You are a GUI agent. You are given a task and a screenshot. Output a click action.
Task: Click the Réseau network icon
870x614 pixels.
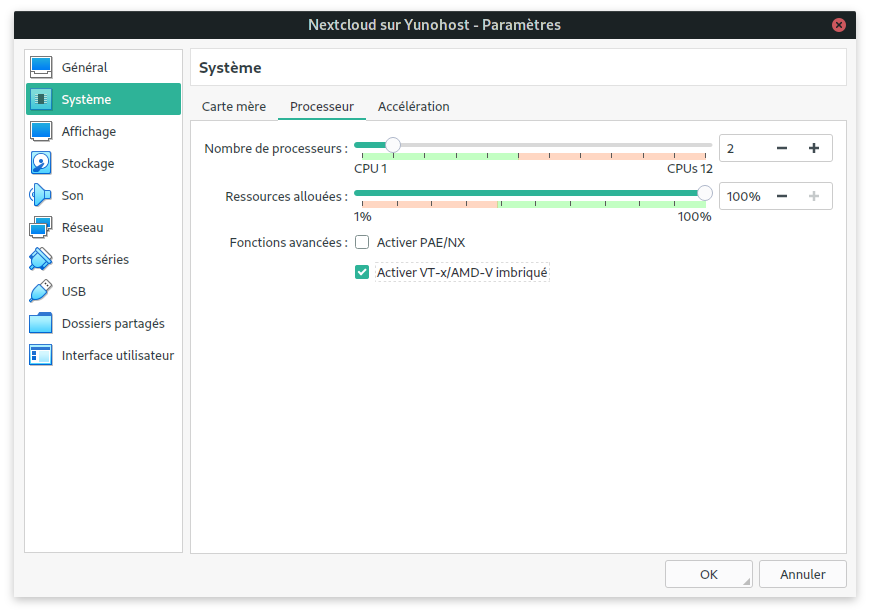[x=41, y=227]
